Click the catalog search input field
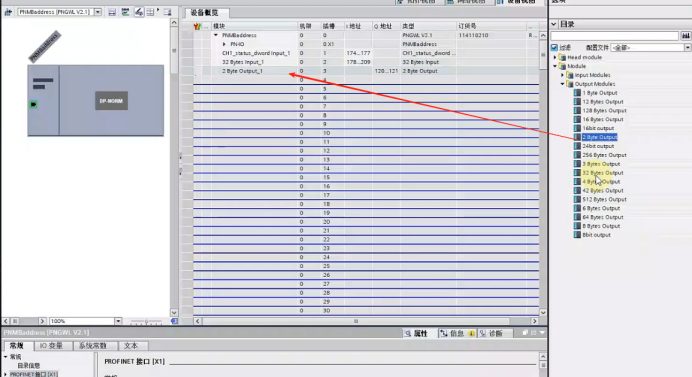The height and width of the screenshot is (377, 692). click(x=614, y=36)
